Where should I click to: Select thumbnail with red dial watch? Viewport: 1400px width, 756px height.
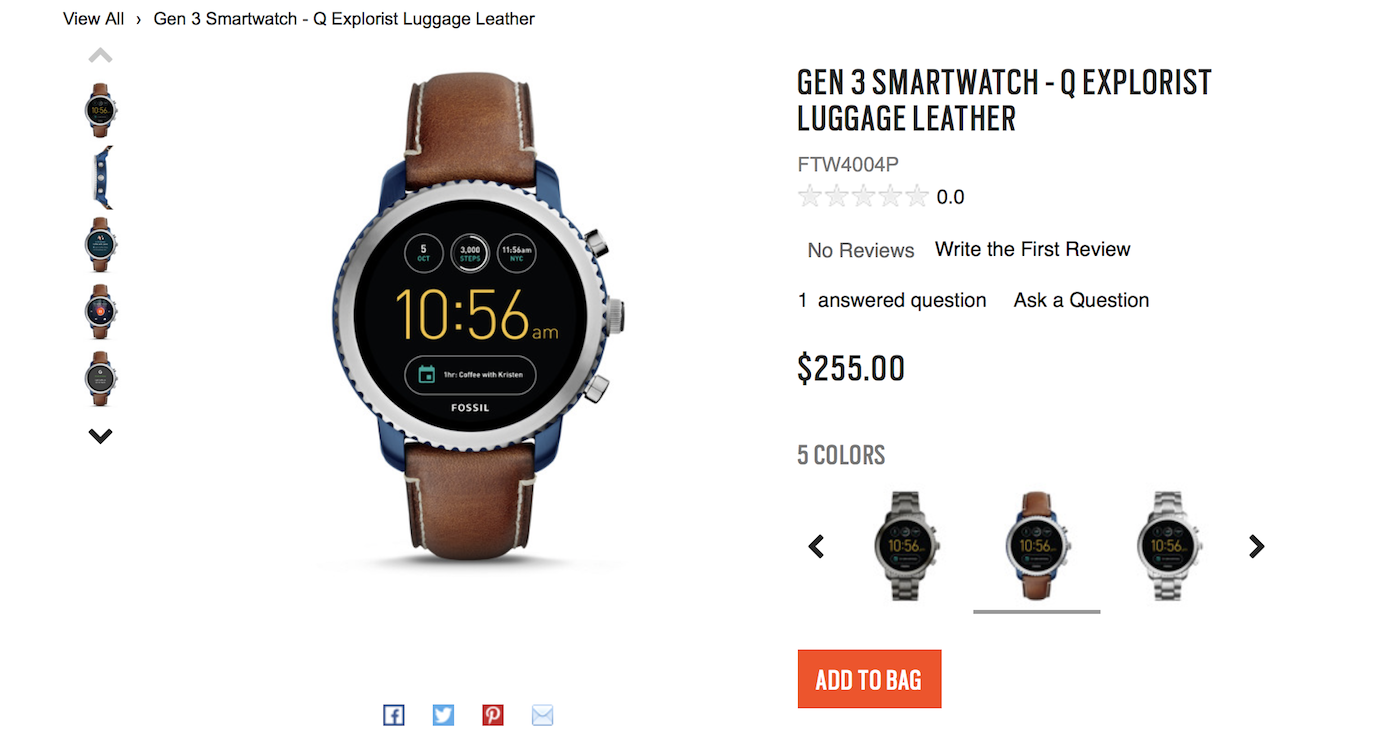pyautogui.click(x=100, y=311)
